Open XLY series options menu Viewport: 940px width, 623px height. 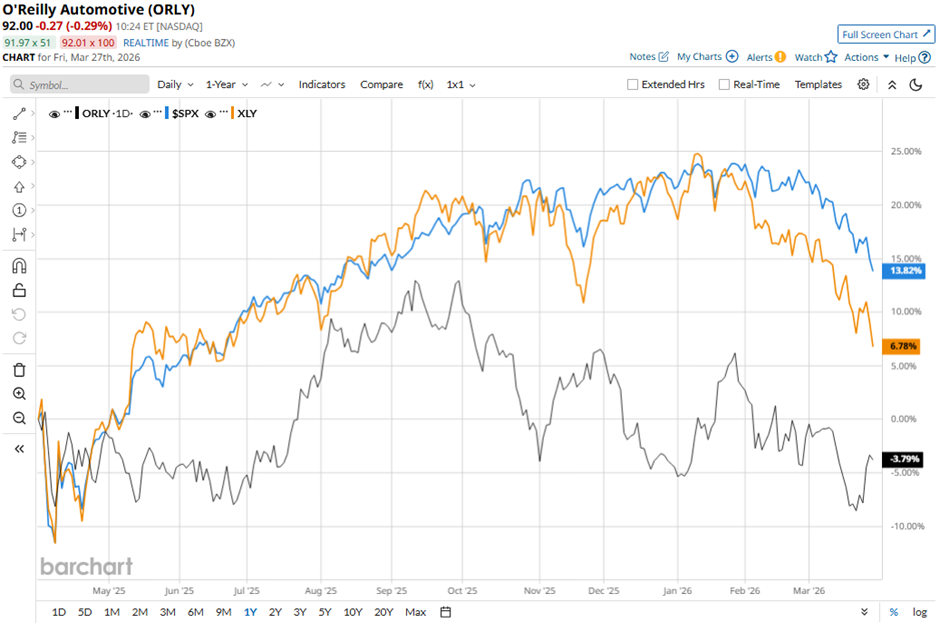point(224,113)
